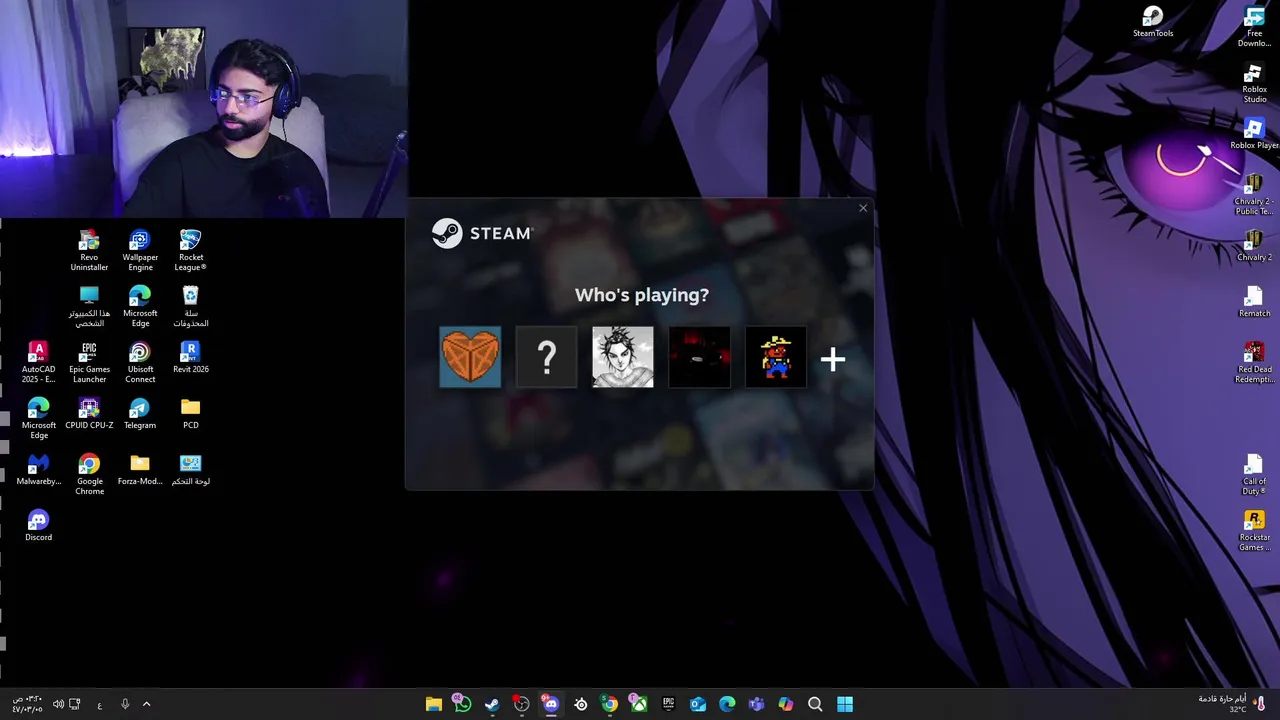Open Copilot from the taskbar
1280x720 pixels.
786,704
